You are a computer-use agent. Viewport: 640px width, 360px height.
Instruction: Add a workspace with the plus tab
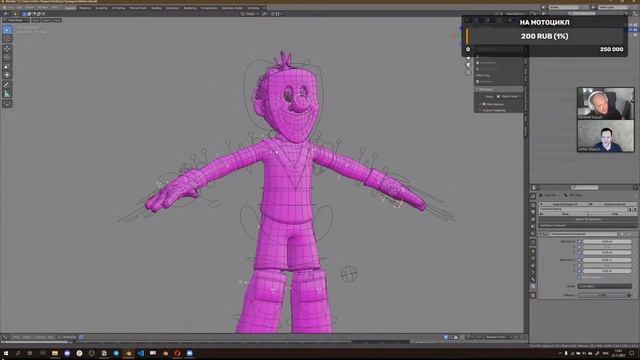click(x=264, y=8)
